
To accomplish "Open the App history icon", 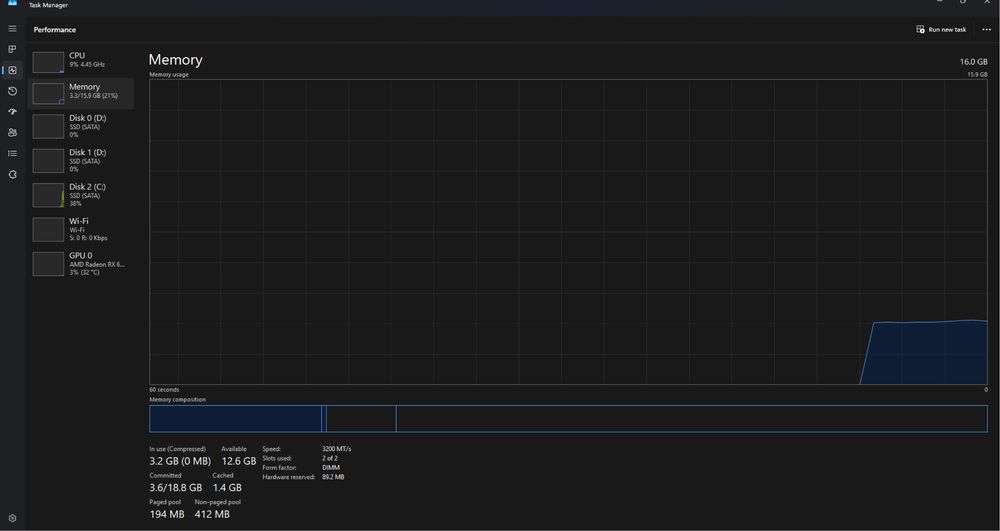I will click(12, 91).
